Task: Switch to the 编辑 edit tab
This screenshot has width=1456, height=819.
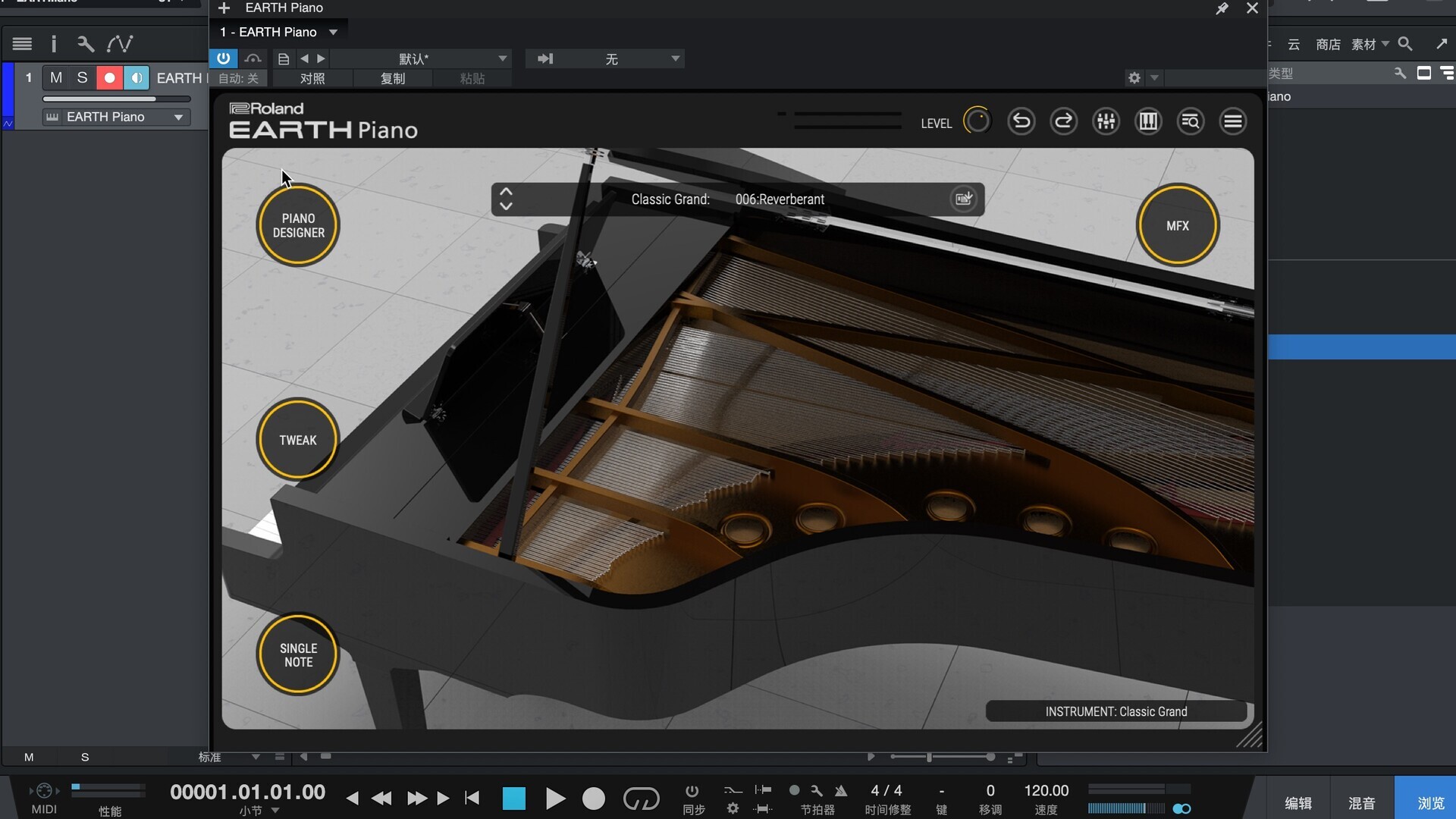Action: [x=1298, y=803]
